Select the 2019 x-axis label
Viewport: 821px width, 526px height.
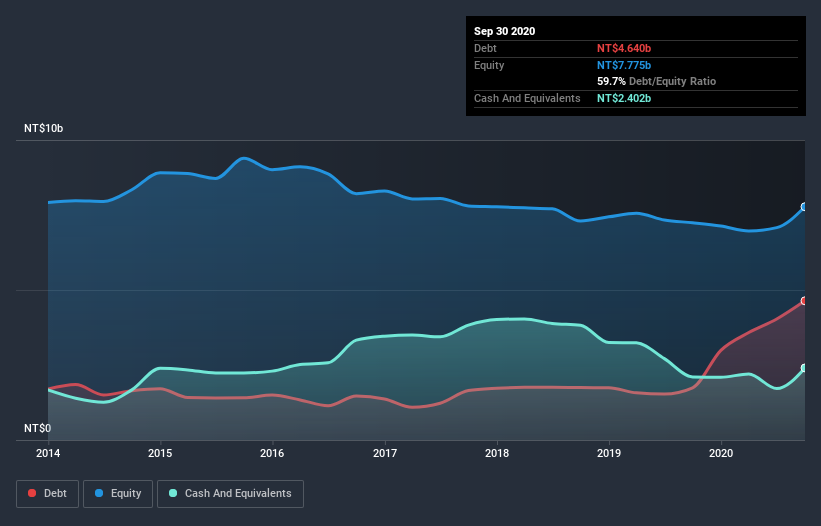609,453
